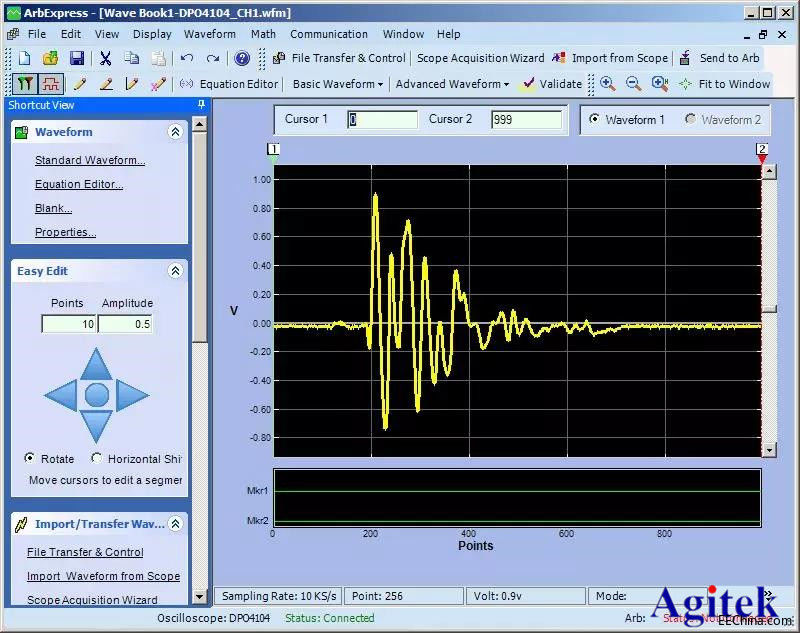The image size is (800, 633).
Task: Open the File menu
Action: [37, 34]
